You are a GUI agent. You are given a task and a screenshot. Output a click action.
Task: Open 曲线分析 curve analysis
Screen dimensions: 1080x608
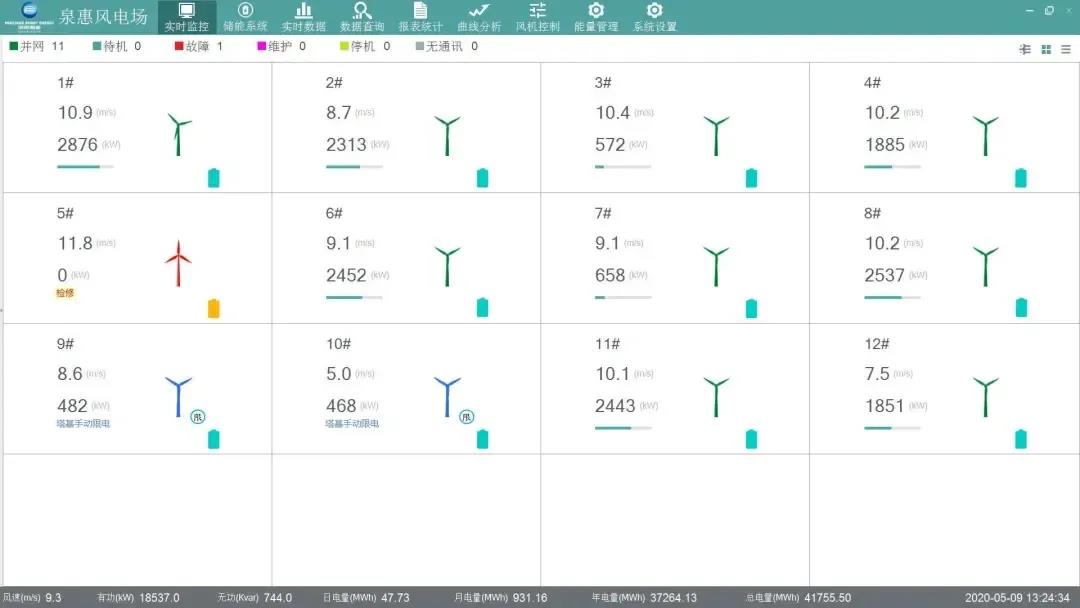pos(479,17)
